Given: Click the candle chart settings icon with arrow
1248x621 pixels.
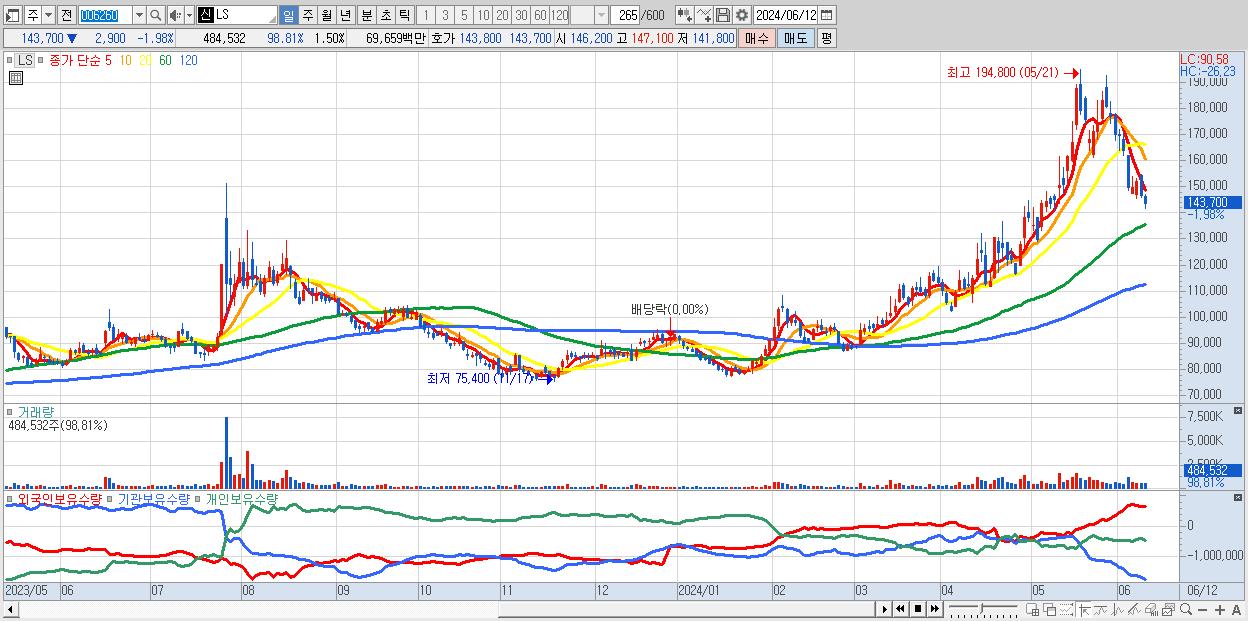Looking at the screenshot, I should 684,15.
